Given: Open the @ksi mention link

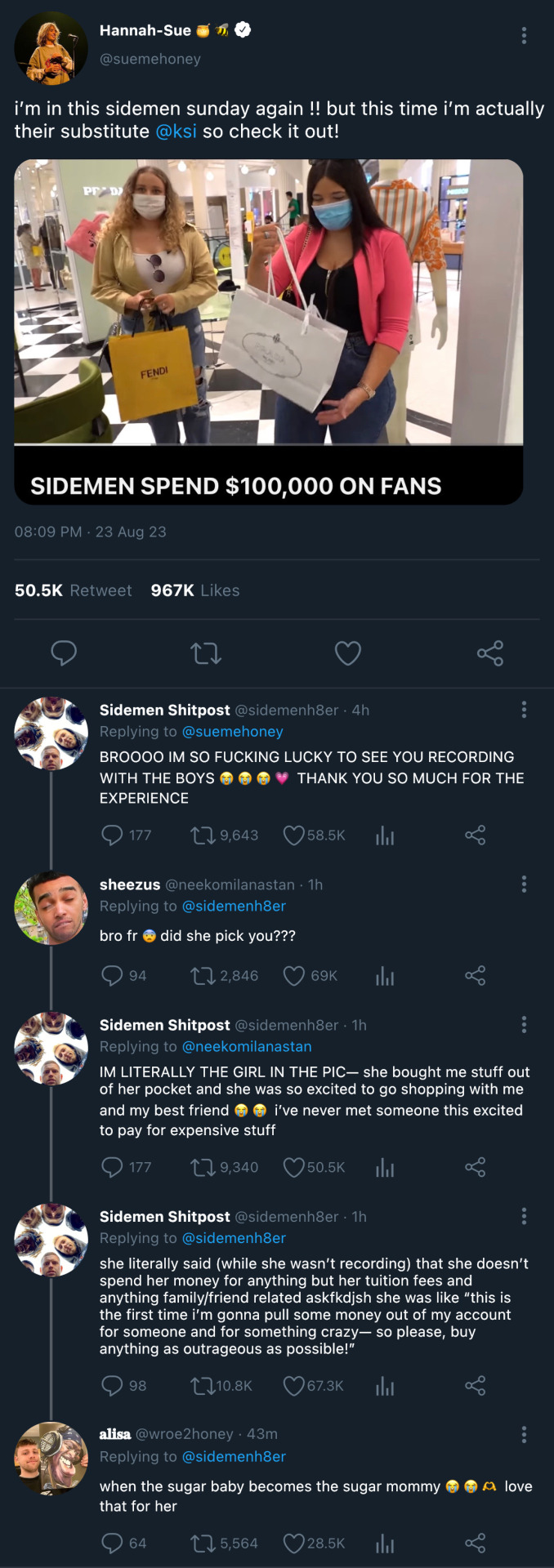Looking at the screenshot, I should coord(176,131).
